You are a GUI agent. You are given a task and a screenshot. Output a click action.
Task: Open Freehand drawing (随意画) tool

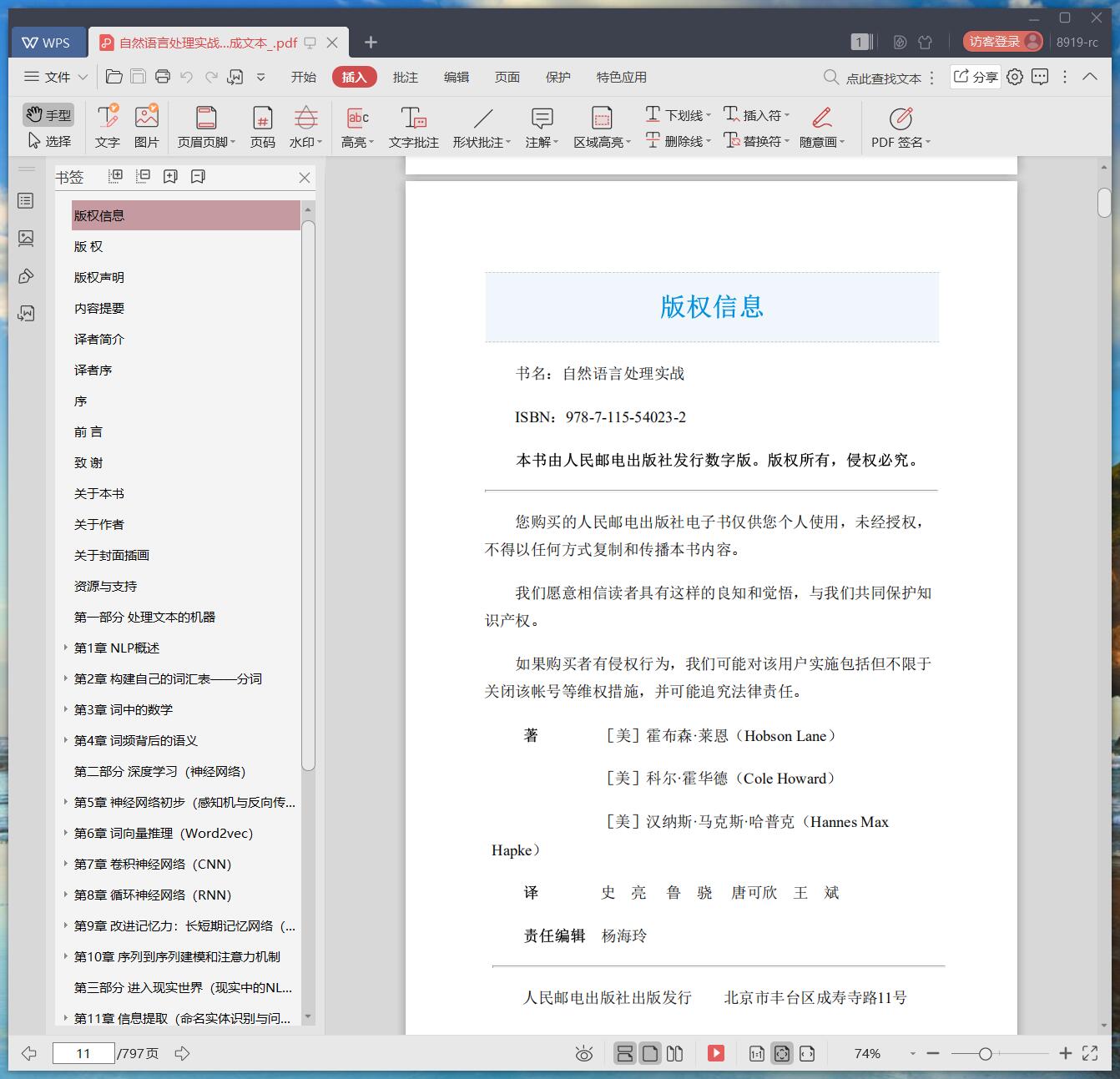tap(822, 127)
